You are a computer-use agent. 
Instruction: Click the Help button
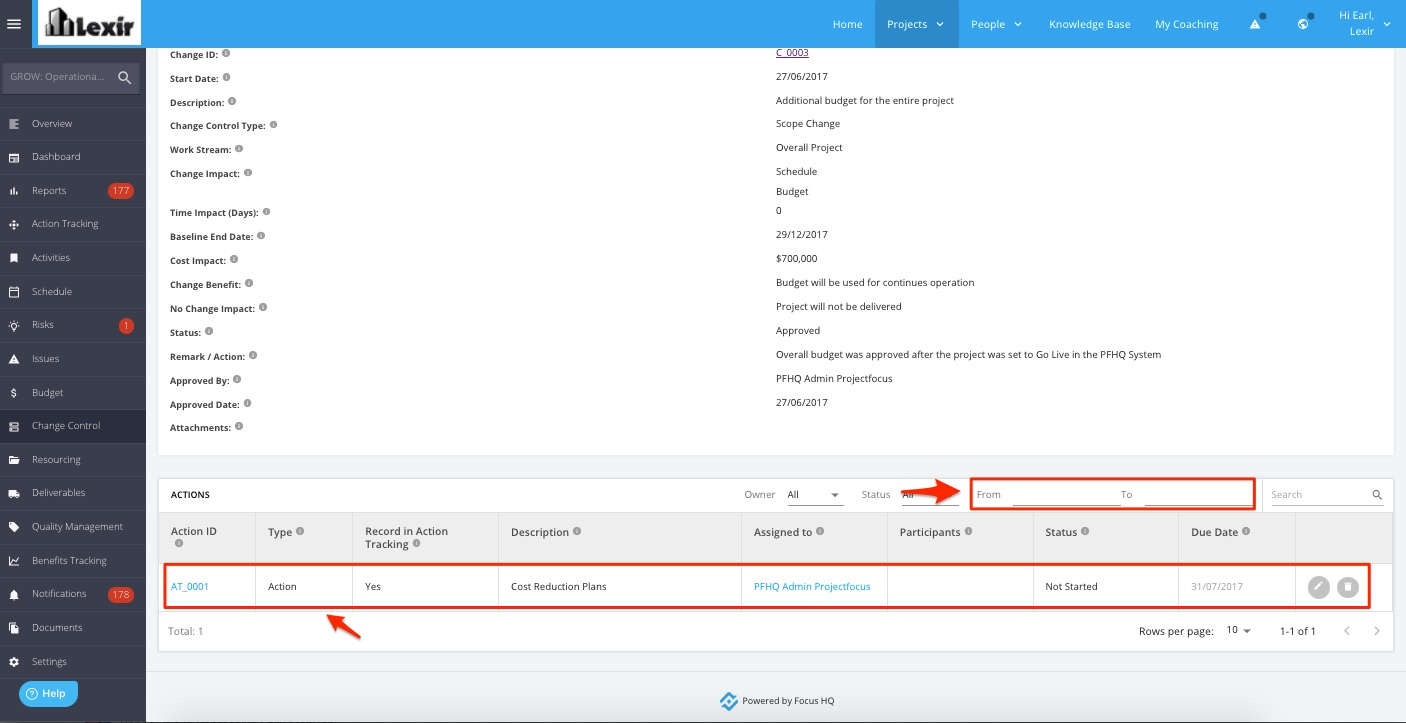pyautogui.click(x=48, y=693)
